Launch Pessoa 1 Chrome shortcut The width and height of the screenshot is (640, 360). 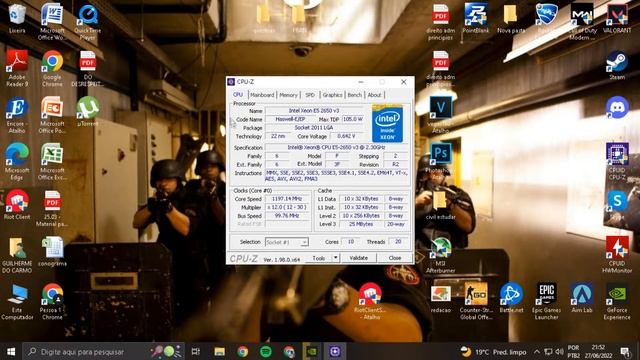click(52, 302)
